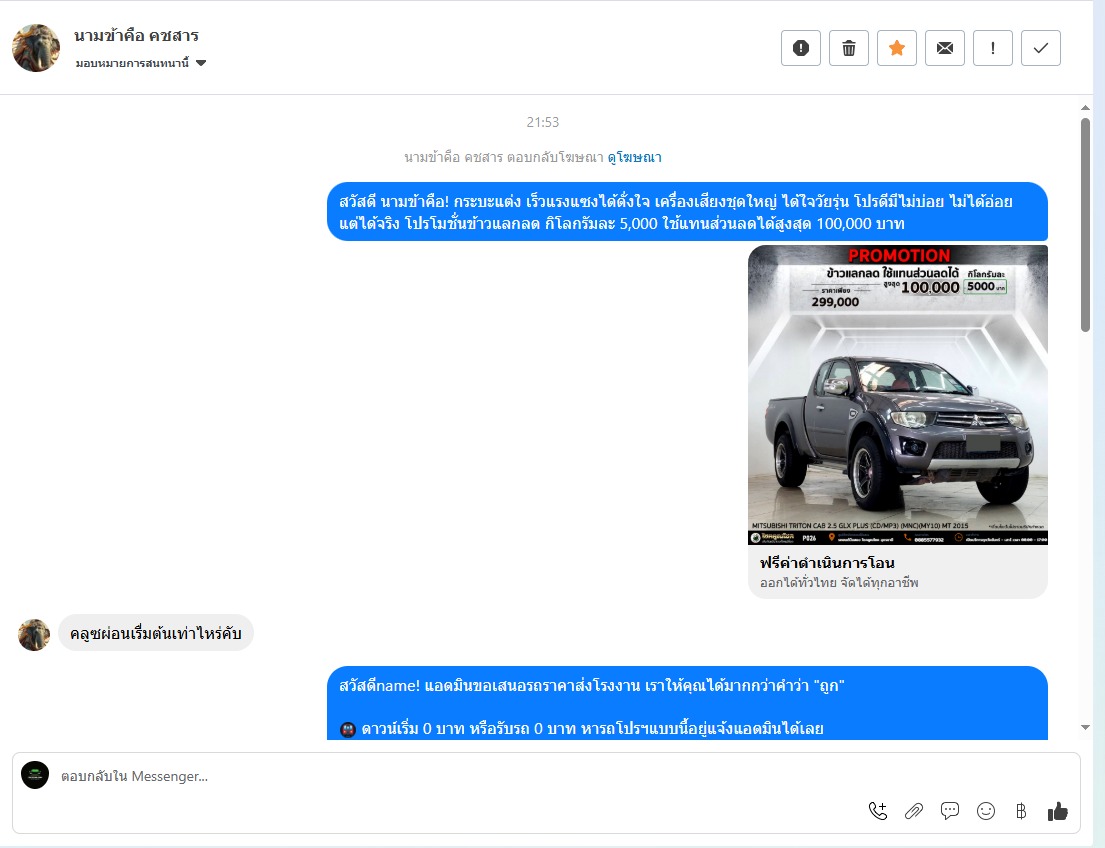Click the conversation scrollbar up arrow
Image resolution: width=1105 pixels, height=848 pixels.
coord(1085,108)
